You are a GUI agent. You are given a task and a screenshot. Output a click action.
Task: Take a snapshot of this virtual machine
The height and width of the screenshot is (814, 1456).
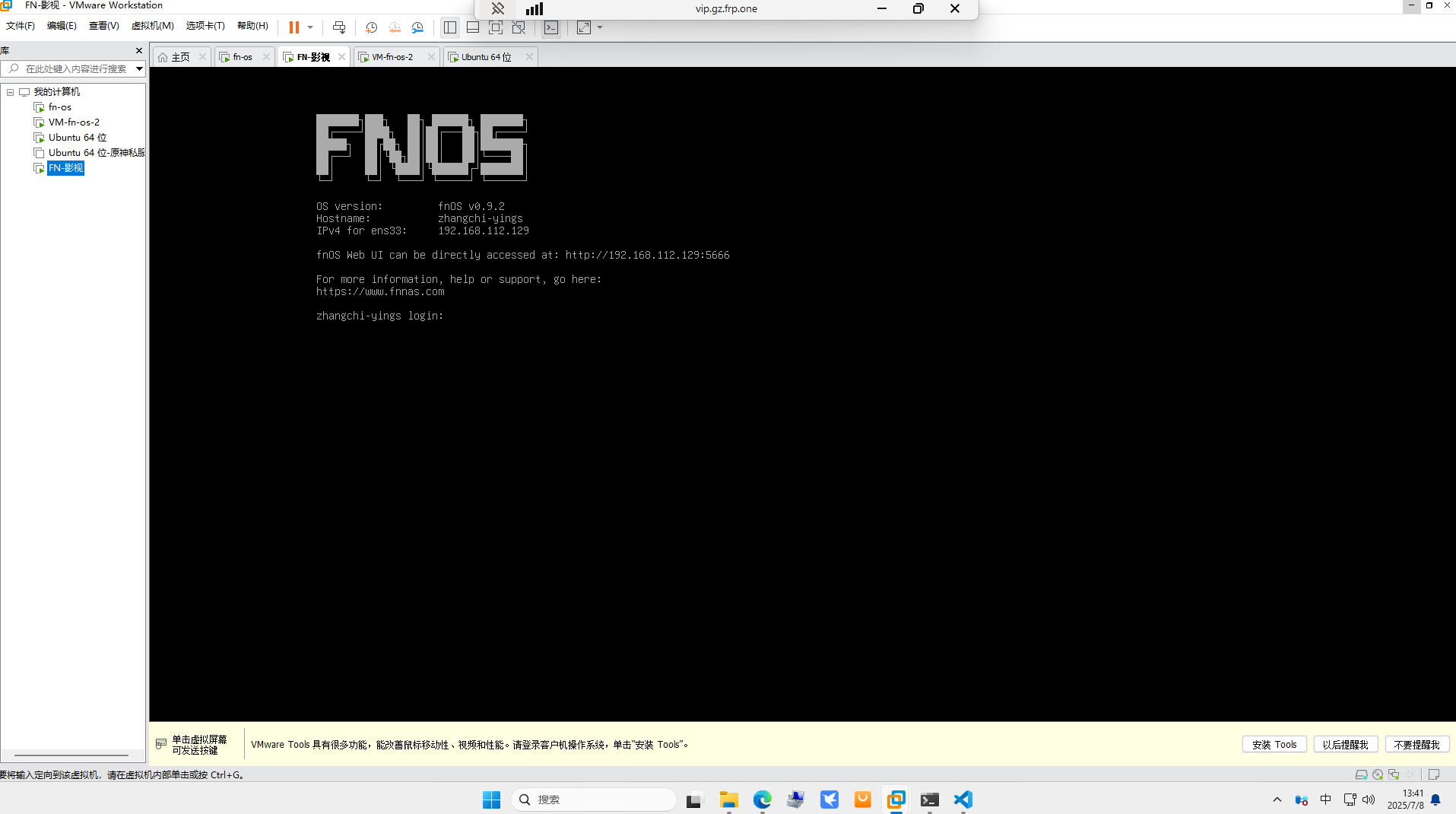click(x=371, y=27)
